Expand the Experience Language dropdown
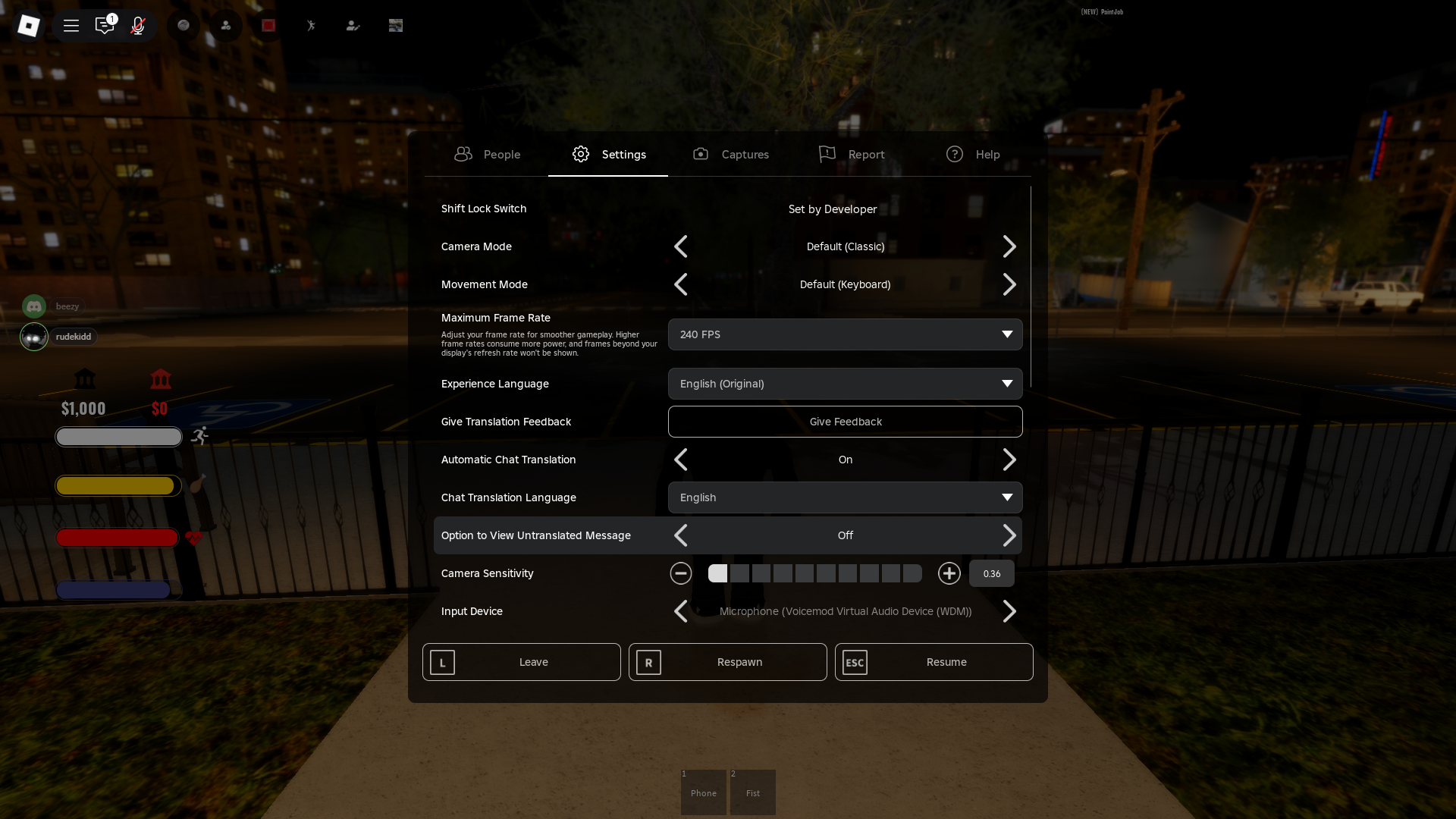1456x819 pixels. [845, 384]
